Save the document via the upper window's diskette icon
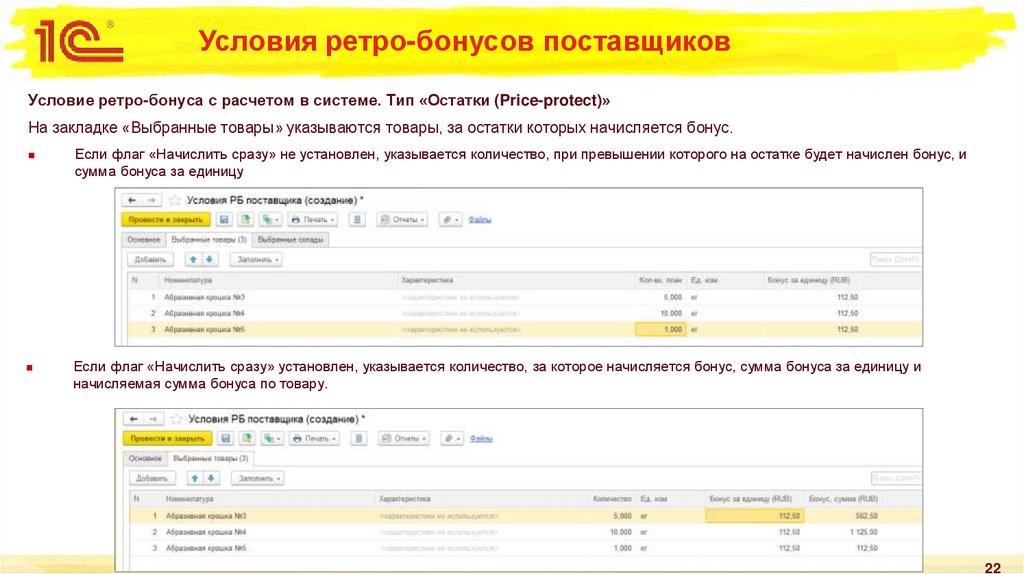The width and height of the screenshot is (1024, 574). [x=224, y=220]
